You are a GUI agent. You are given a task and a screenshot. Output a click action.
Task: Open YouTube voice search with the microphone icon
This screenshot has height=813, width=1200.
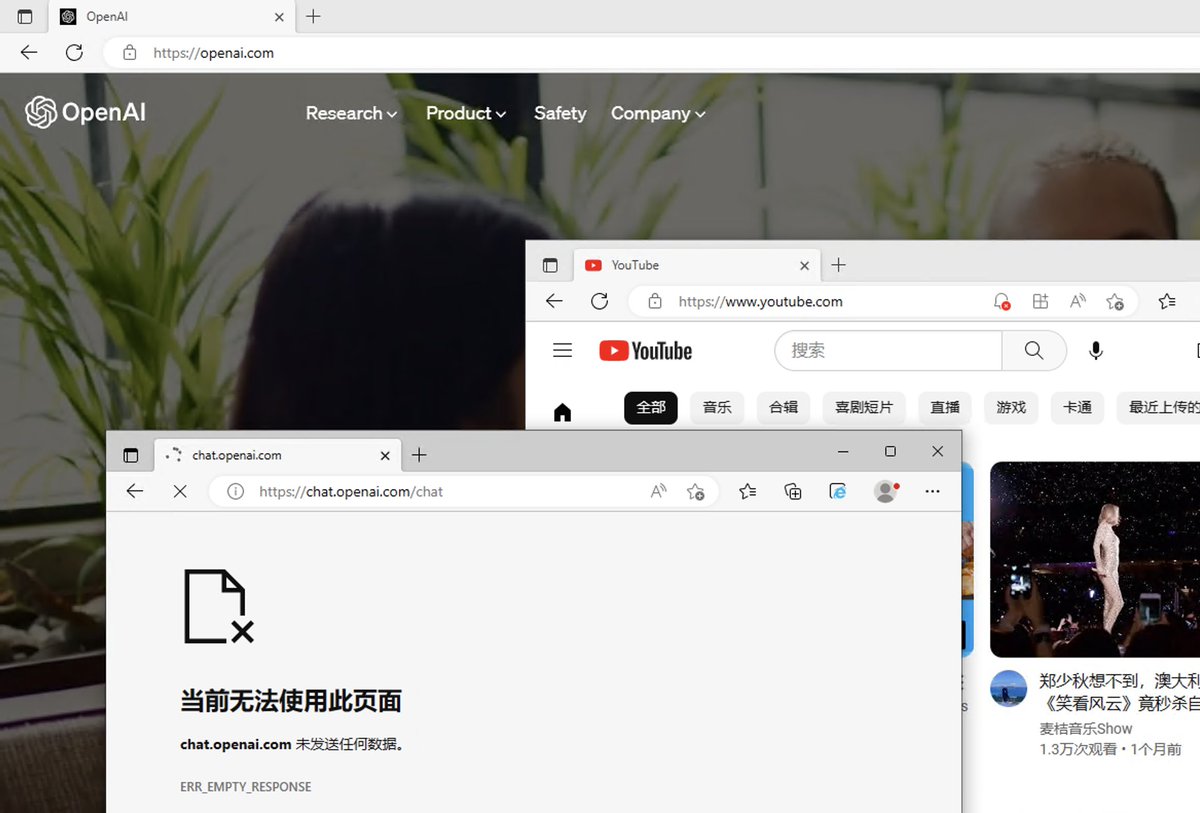[1095, 350]
